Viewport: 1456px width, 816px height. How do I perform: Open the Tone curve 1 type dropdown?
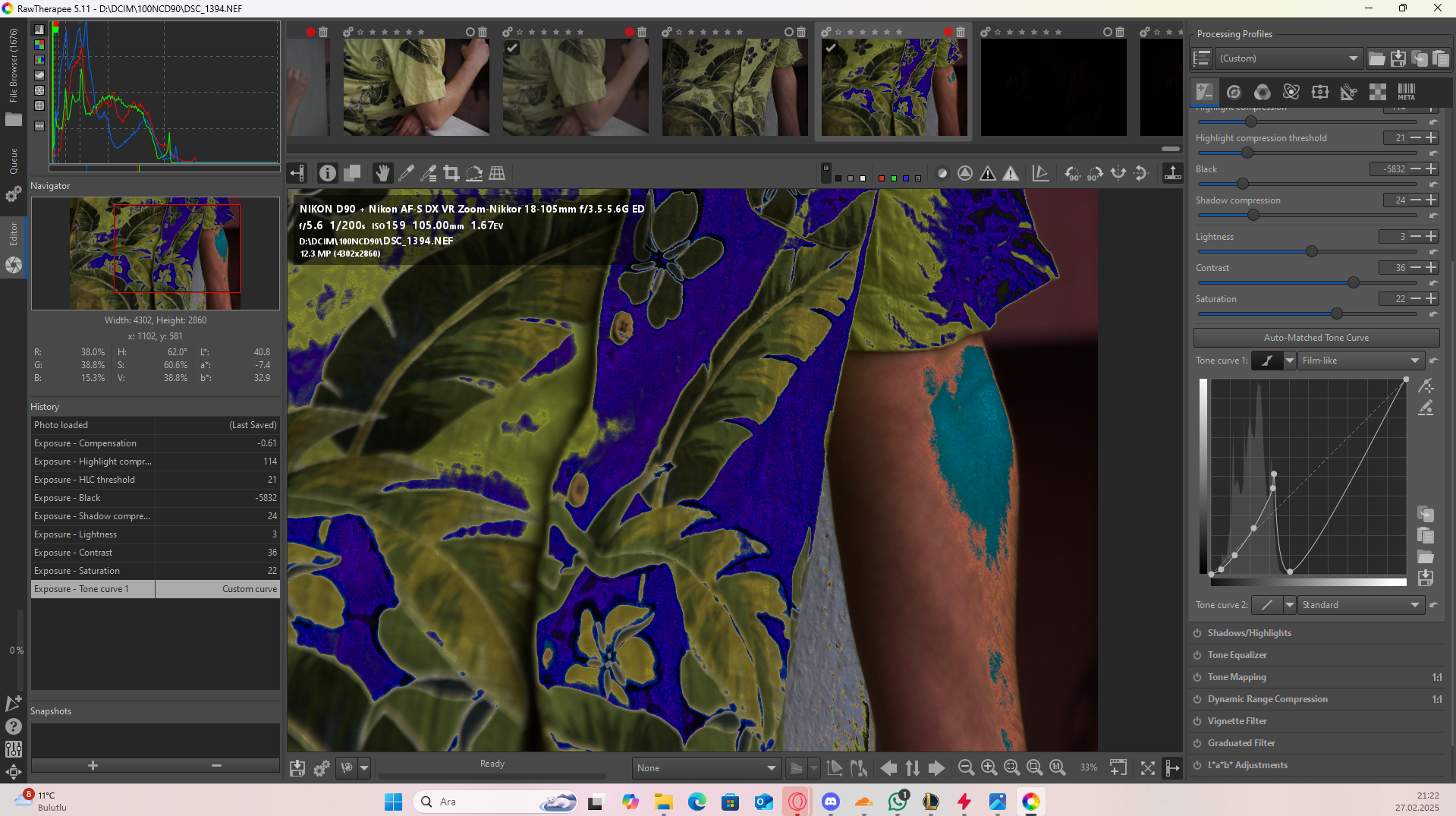1289,361
